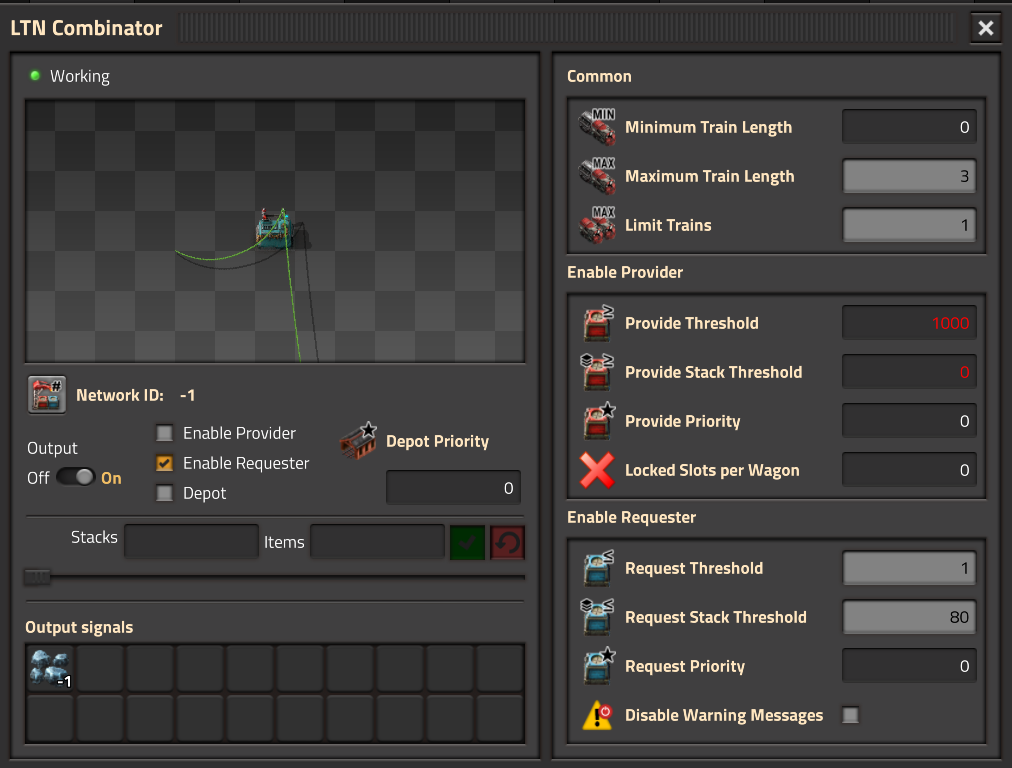Click the Request Priority icon
This screenshot has height=768, width=1012.
(597, 666)
